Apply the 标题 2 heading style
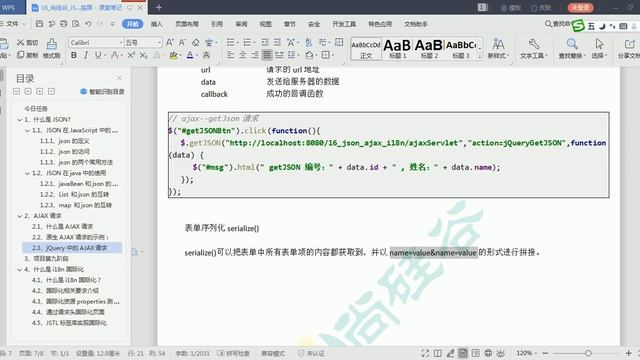The height and width of the screenshot is (360, 640). tap(429, 49)
